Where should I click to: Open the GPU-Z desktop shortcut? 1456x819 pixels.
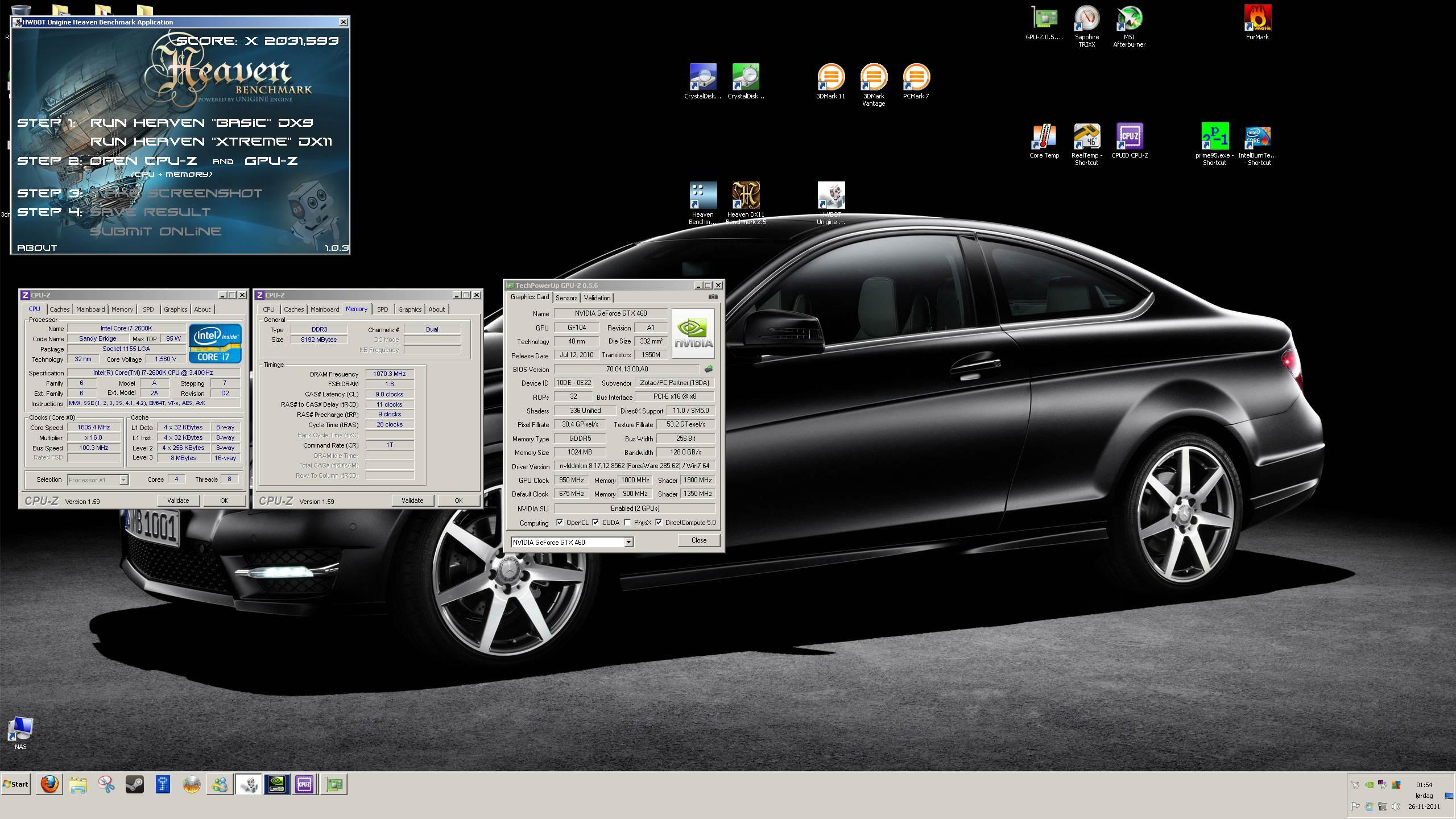pyautogui.click(x=1044, y=23)
